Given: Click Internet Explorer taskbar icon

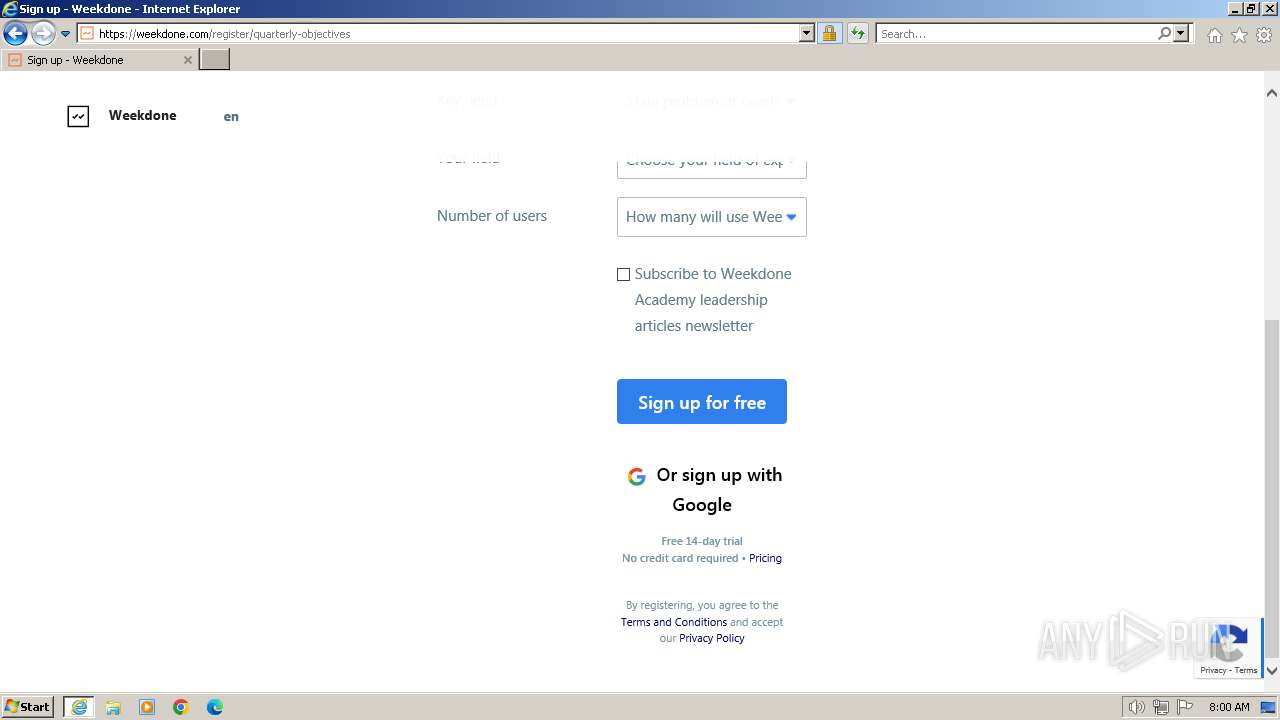Looking at the screenshot, I should click(79, 707).
